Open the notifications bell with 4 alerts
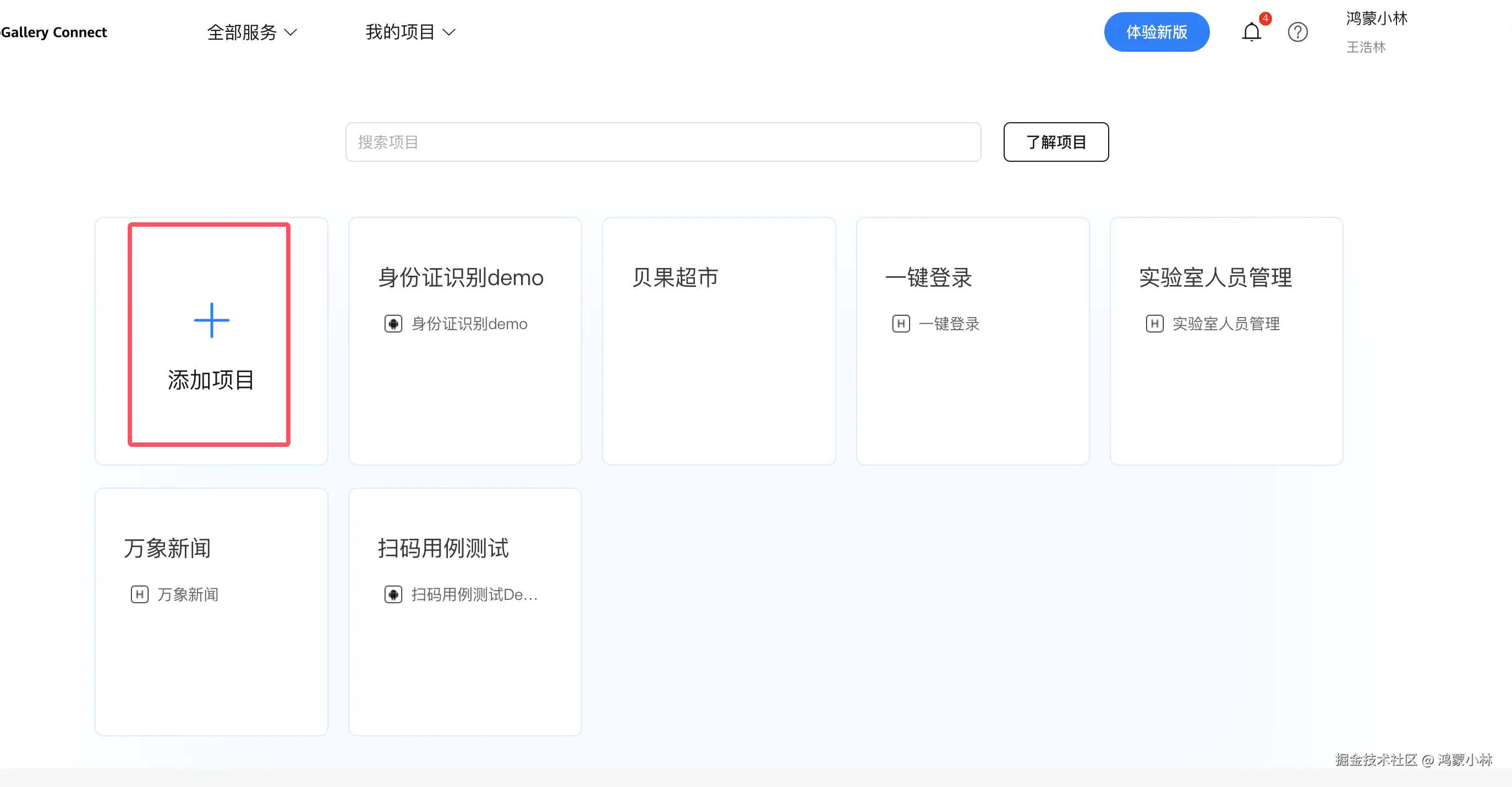Viewport: 1512px width, 787px height. pyautogui.click(x=1252, y=32)
